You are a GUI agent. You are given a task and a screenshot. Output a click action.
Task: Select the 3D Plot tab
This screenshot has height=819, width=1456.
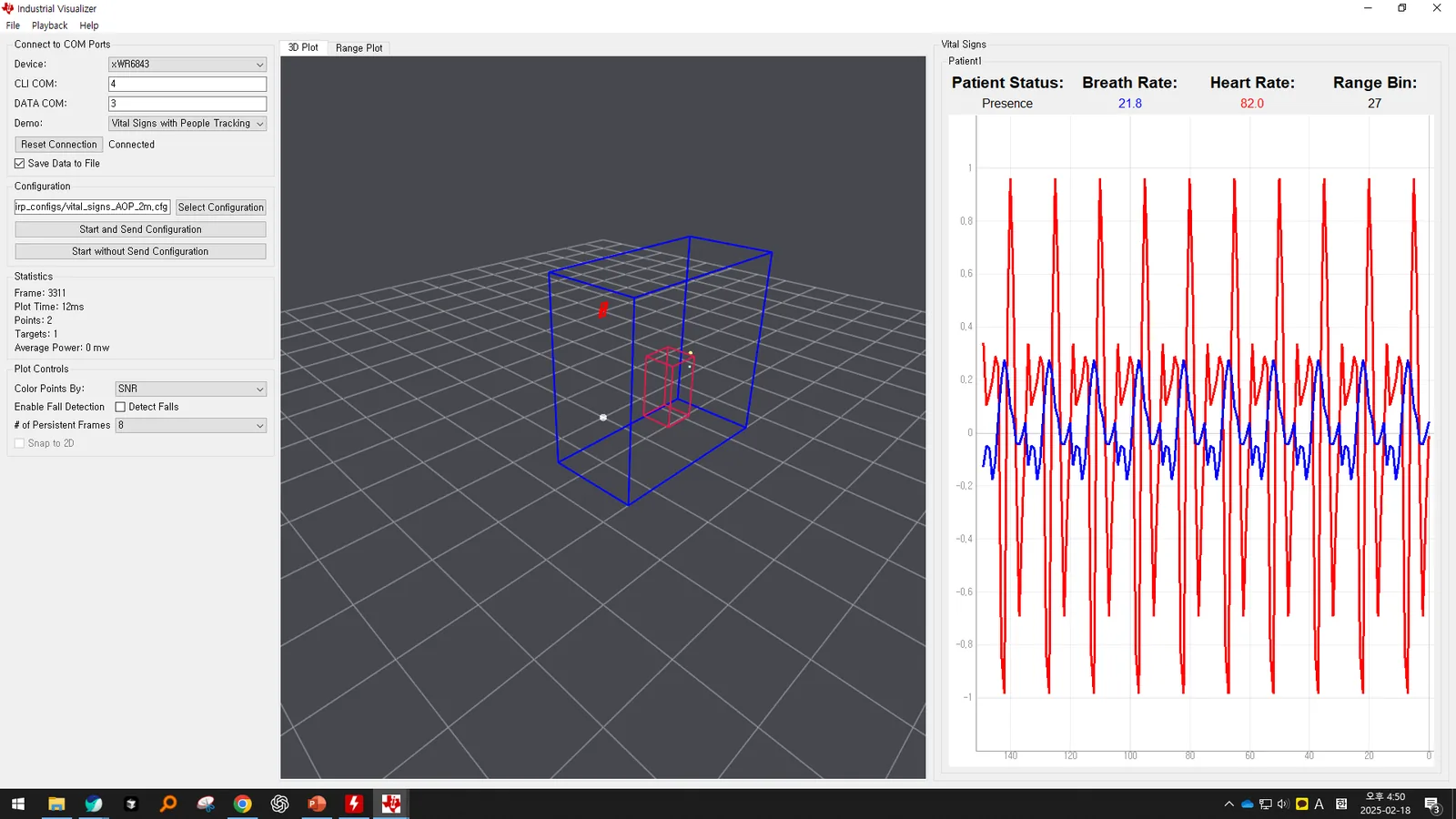click(x=303, y=47)
